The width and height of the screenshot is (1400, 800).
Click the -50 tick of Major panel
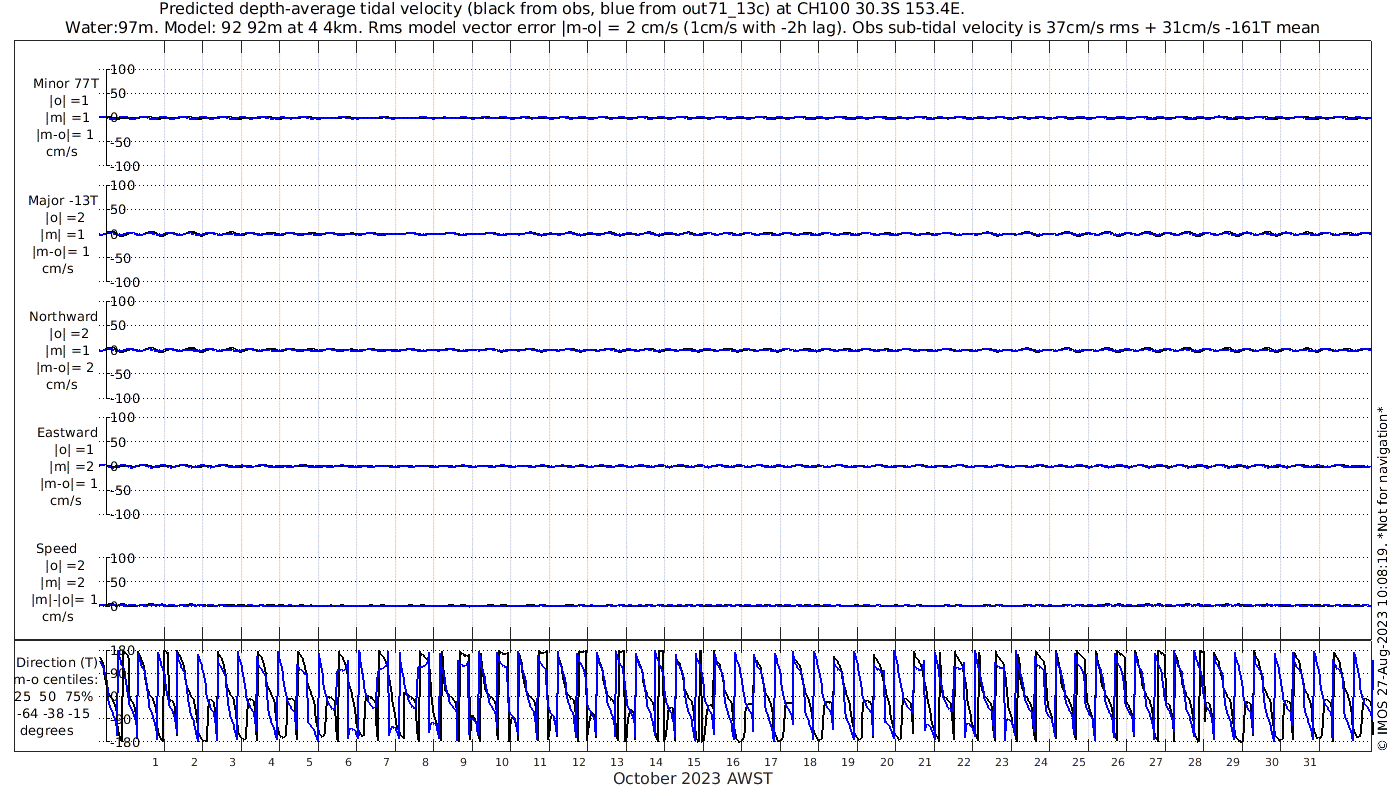[122, 258]
